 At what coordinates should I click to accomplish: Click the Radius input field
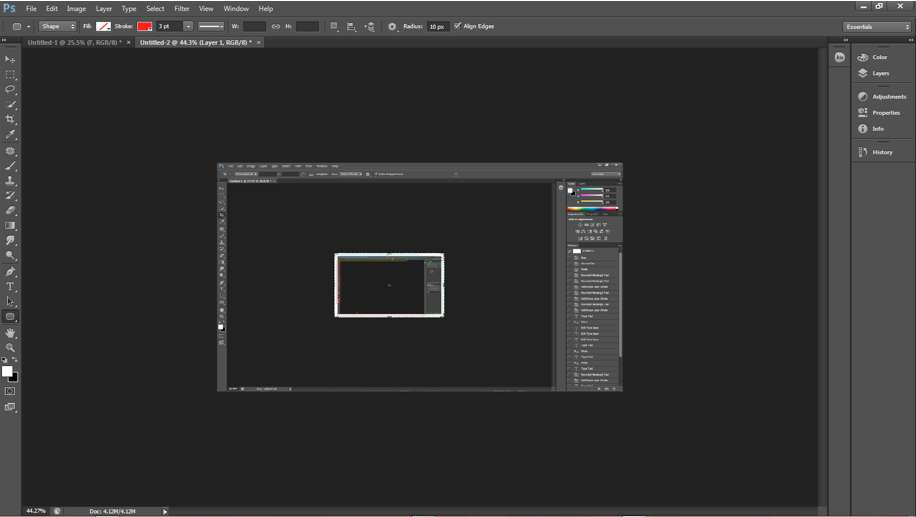point(438,26)
